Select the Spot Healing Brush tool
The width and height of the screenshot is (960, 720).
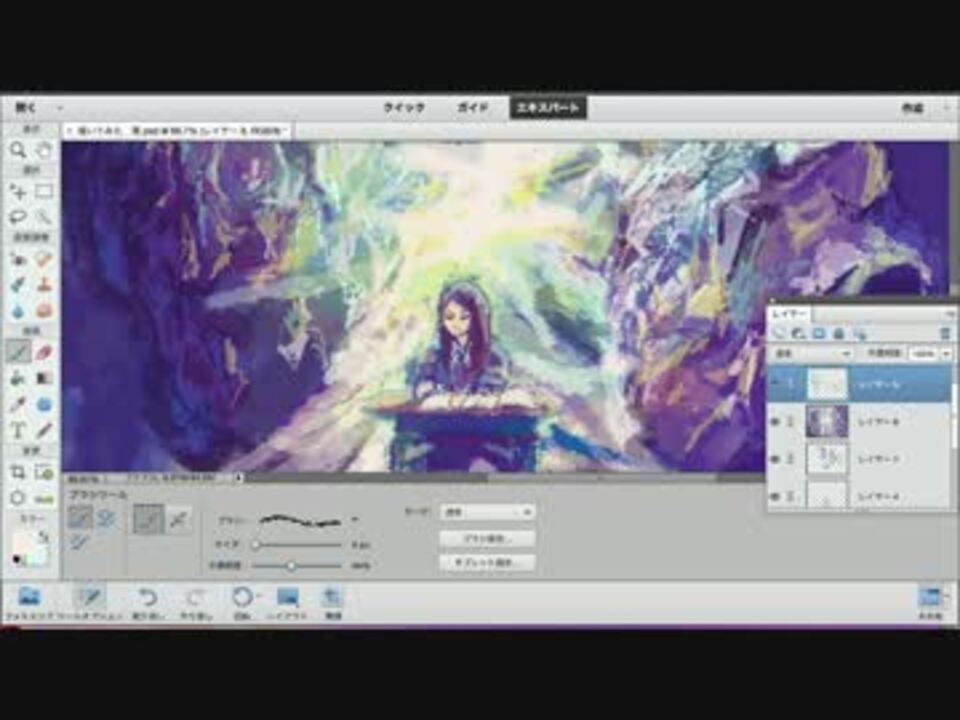pyautogui.click(x=43, y=260)
